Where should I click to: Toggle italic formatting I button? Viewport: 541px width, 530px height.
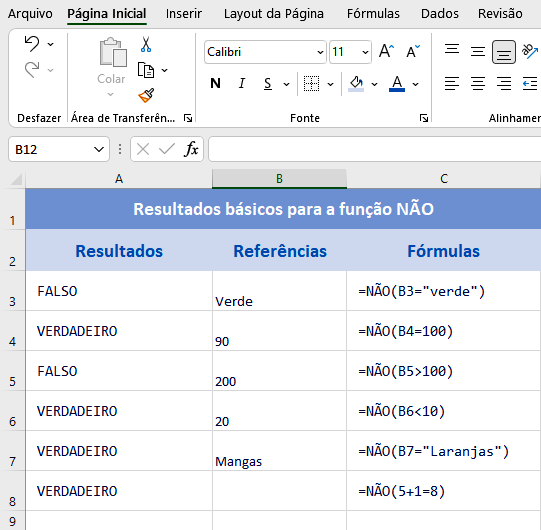coord(242,84)
